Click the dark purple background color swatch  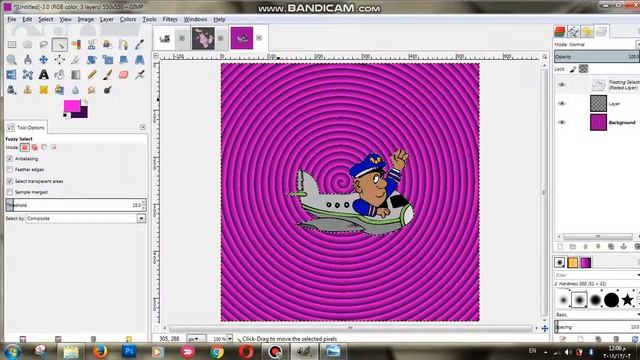coord(83,113)
